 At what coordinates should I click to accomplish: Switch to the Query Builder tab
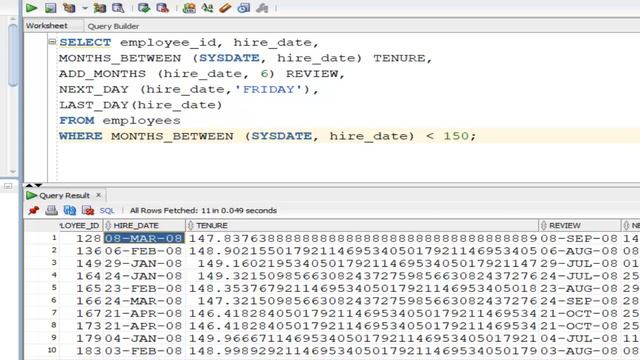113,26
